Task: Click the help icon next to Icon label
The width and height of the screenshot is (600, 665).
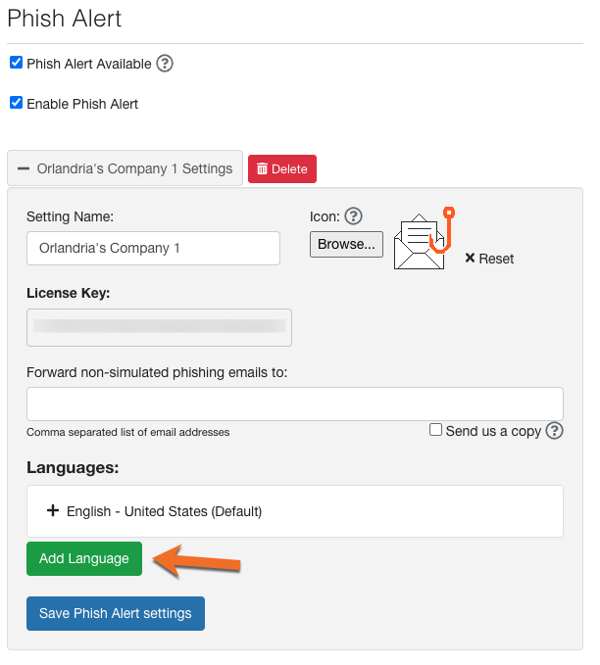Action: (352, 216)
